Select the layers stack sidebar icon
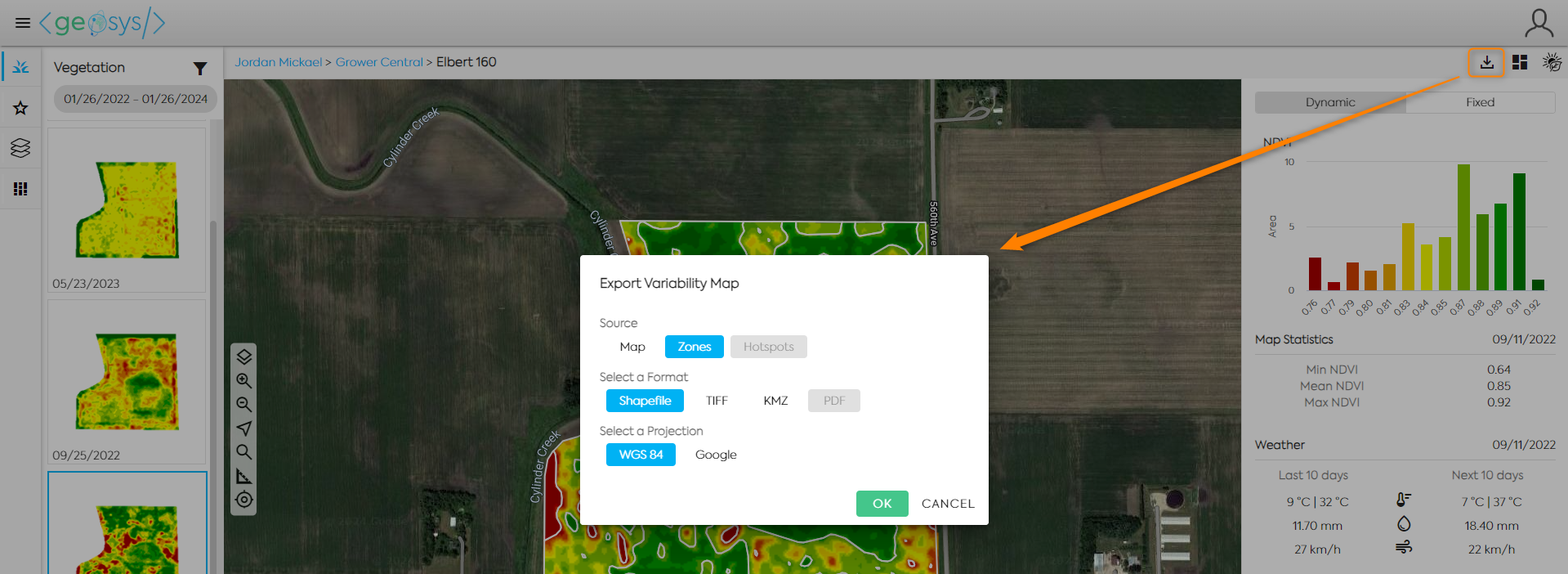The width and height of the screenshot is (1568, 574). (x=20, y=148)
